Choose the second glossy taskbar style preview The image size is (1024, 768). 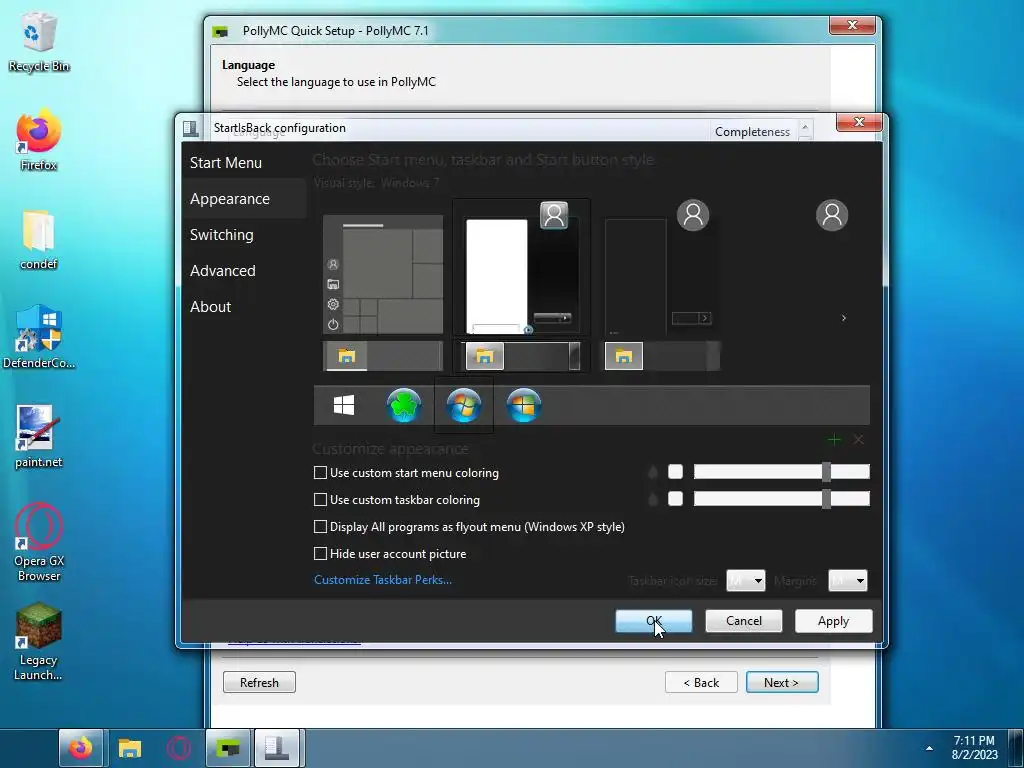tap(521, 356)
